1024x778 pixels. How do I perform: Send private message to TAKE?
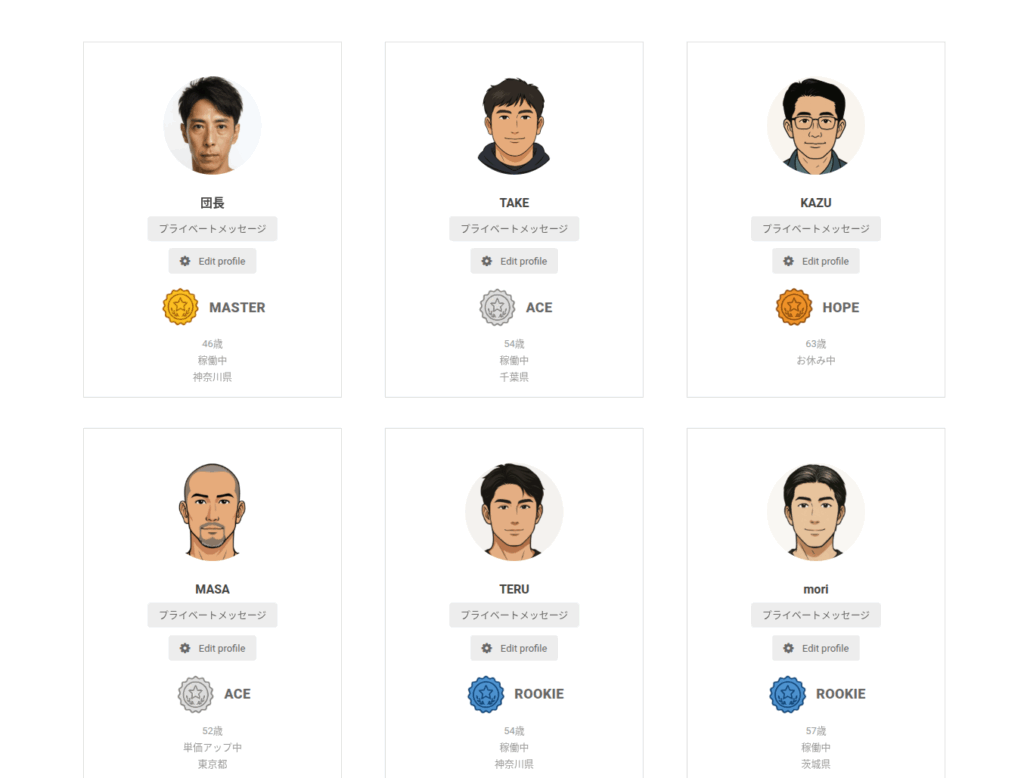(x=514, y=229)
